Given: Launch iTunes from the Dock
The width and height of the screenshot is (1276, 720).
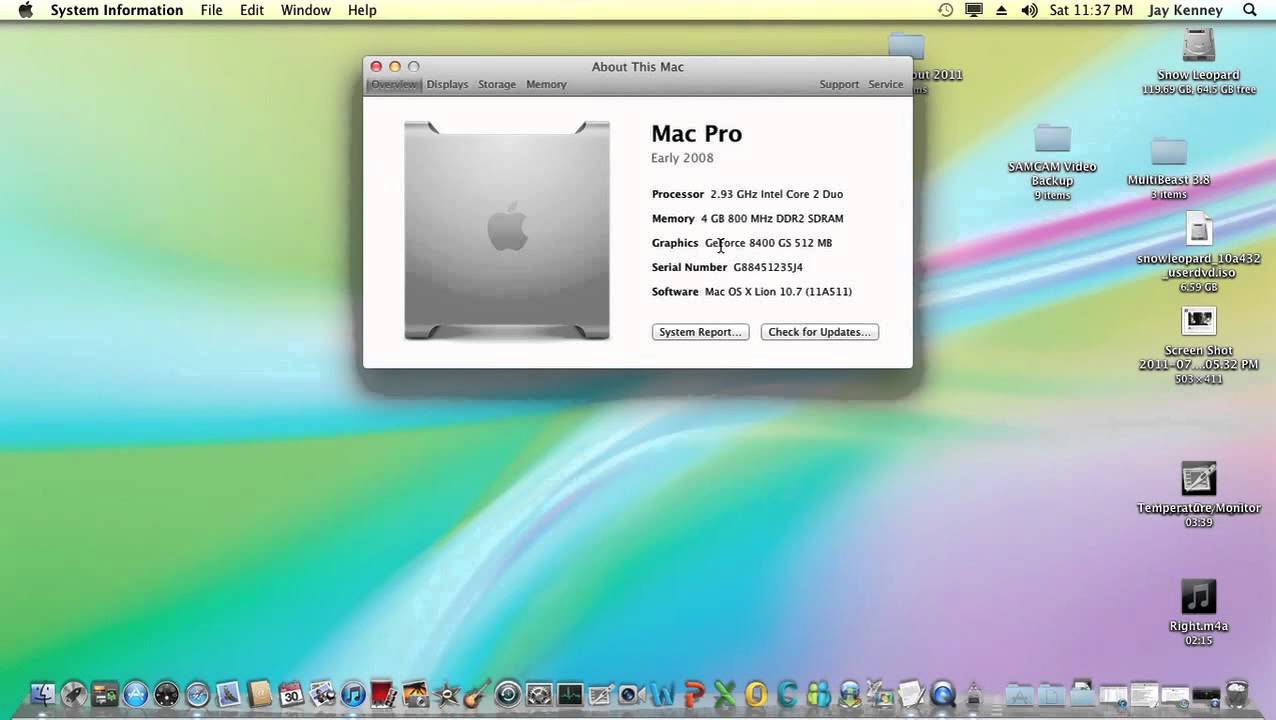Looking at the screenshot, I should pos(353,693).
